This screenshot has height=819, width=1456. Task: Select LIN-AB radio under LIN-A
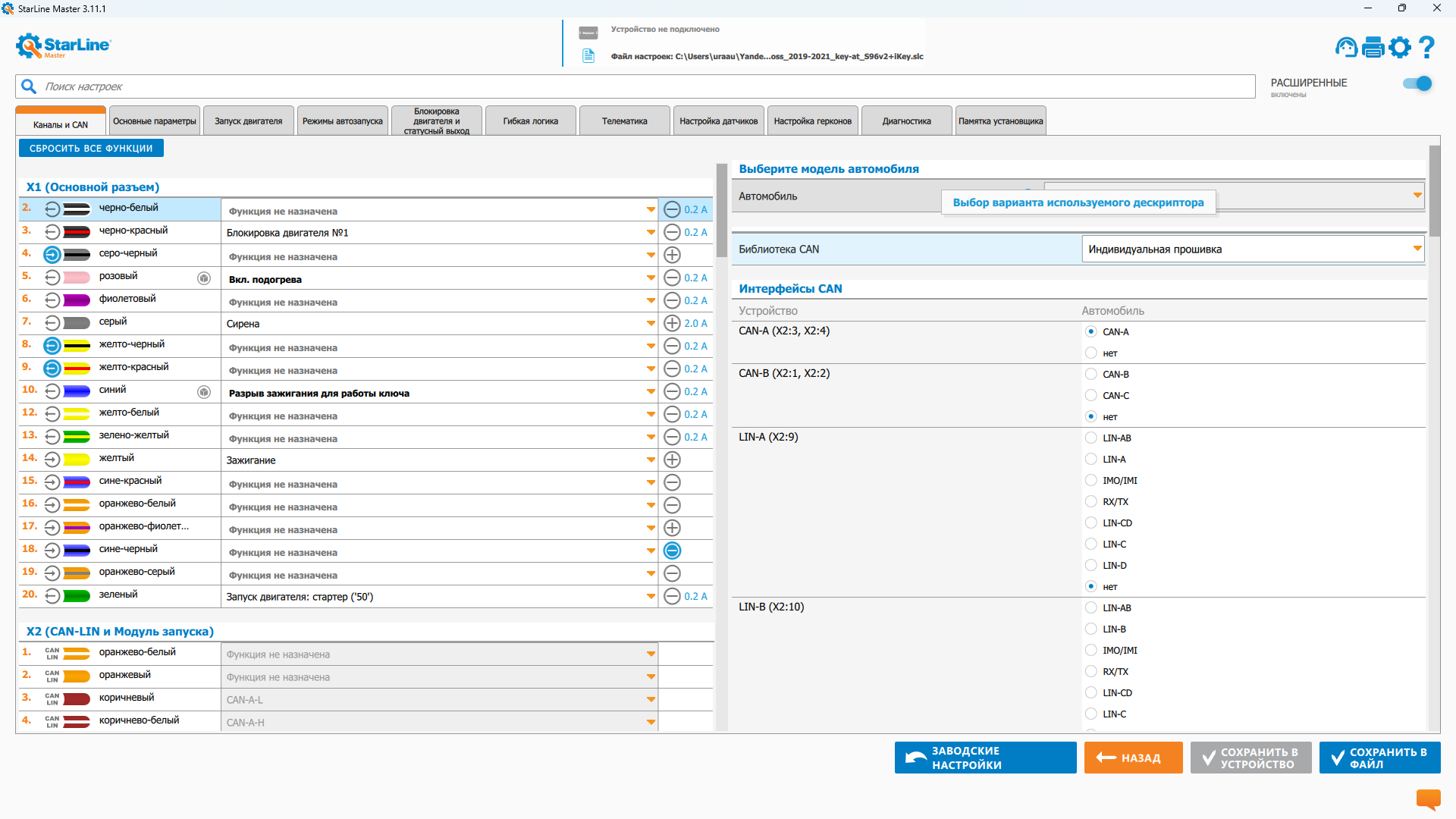[x=1090, y=438]
